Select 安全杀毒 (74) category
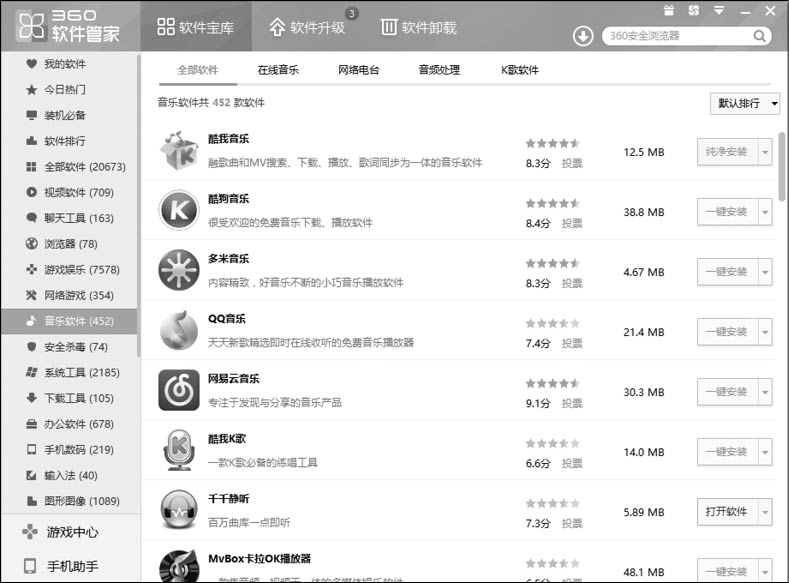 tap(69, 347)
